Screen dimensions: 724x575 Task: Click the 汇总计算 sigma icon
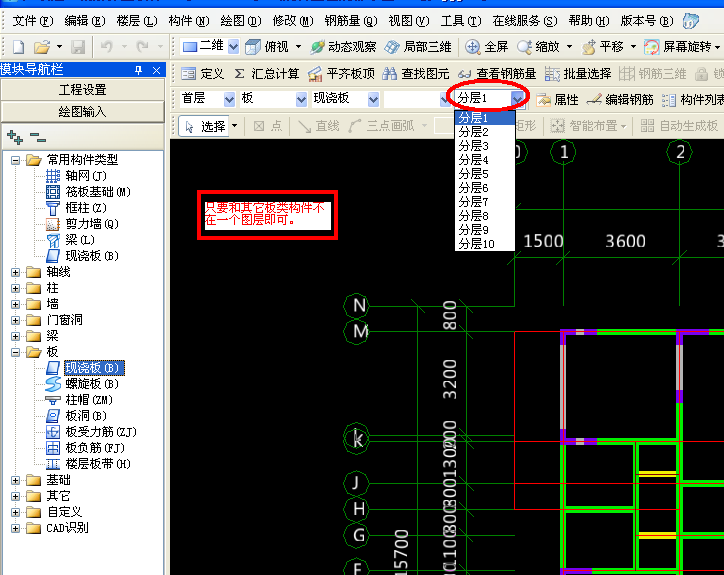(239, 73)
